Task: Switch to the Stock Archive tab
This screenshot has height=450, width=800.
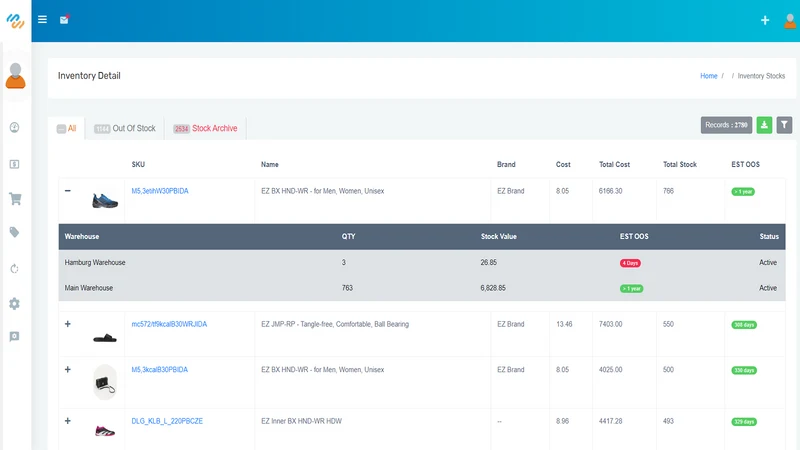Action: coord(205,129)
